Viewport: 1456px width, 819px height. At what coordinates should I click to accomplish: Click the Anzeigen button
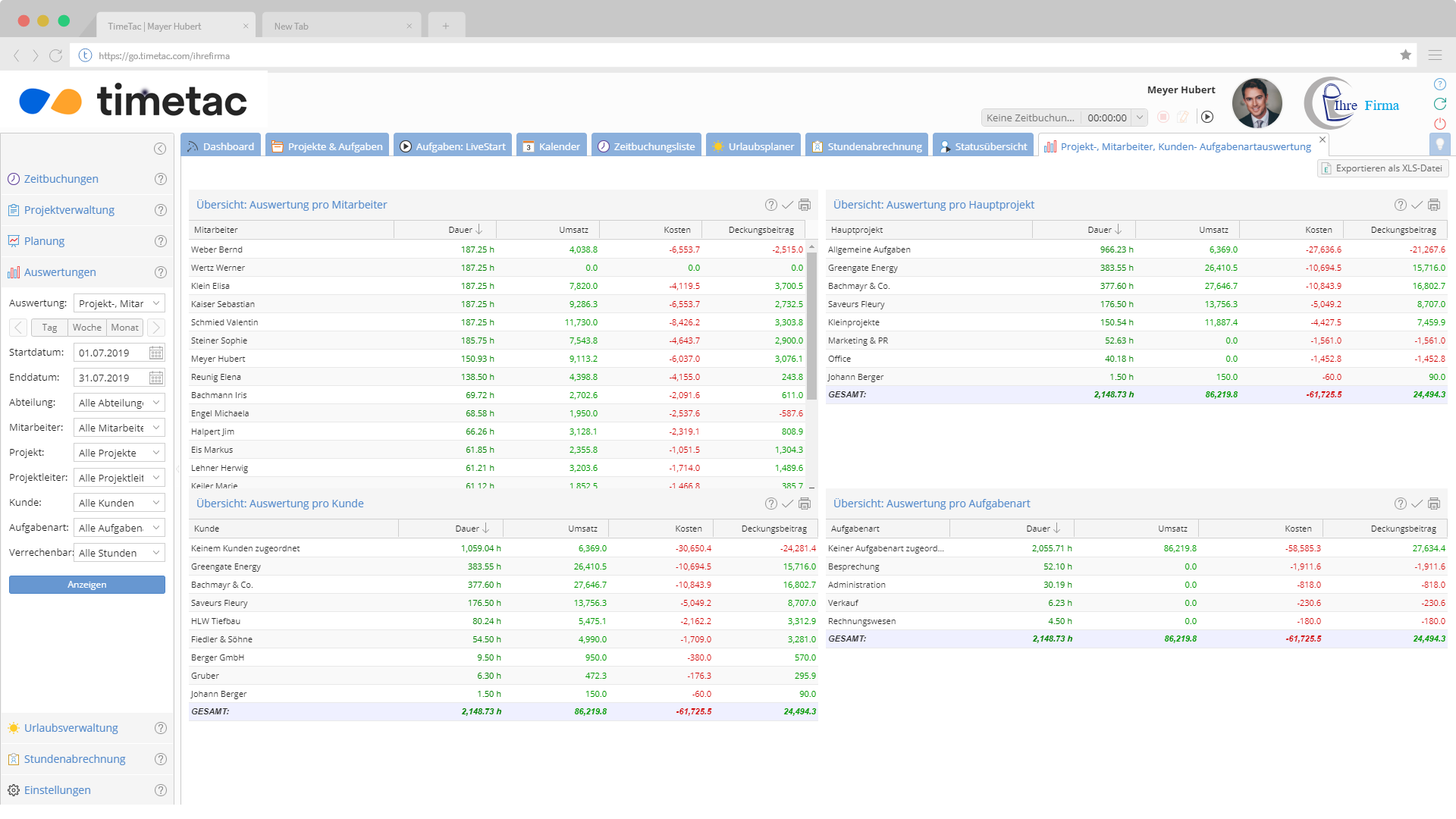point(87,585)
